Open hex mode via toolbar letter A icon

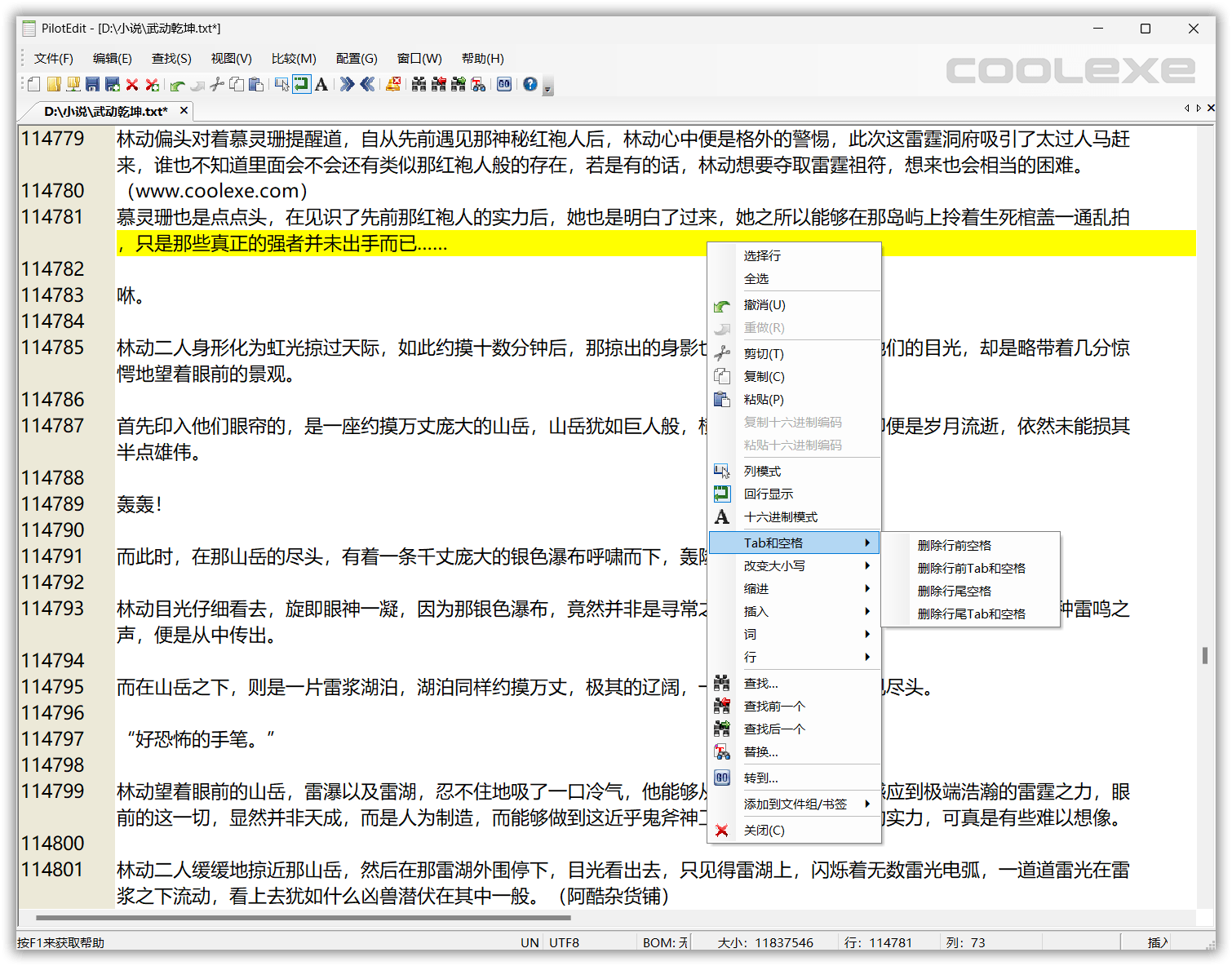pos(321,84)
